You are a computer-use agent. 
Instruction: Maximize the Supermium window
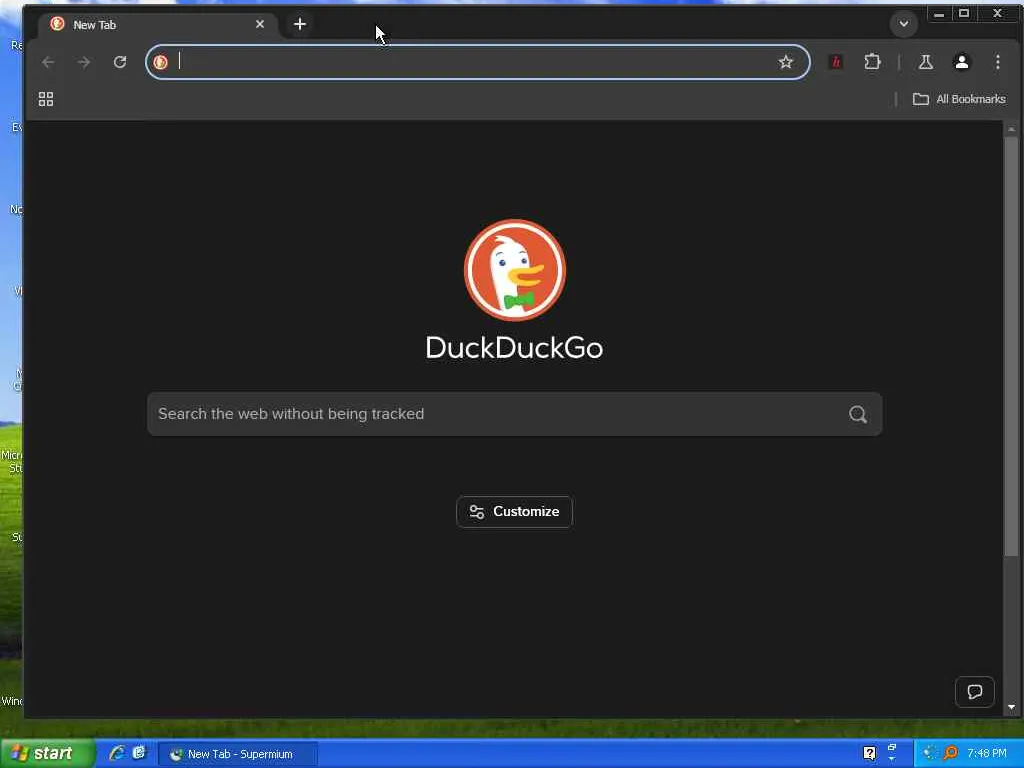click(x=964, y=13)
